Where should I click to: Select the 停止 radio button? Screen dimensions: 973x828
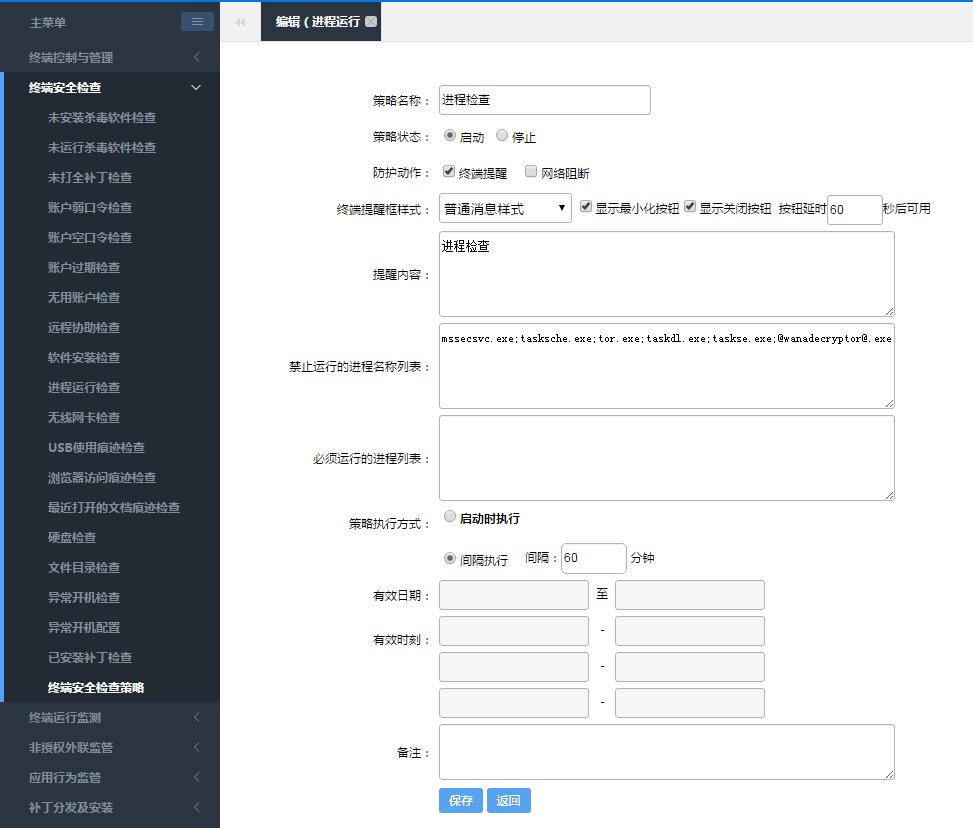502,136
